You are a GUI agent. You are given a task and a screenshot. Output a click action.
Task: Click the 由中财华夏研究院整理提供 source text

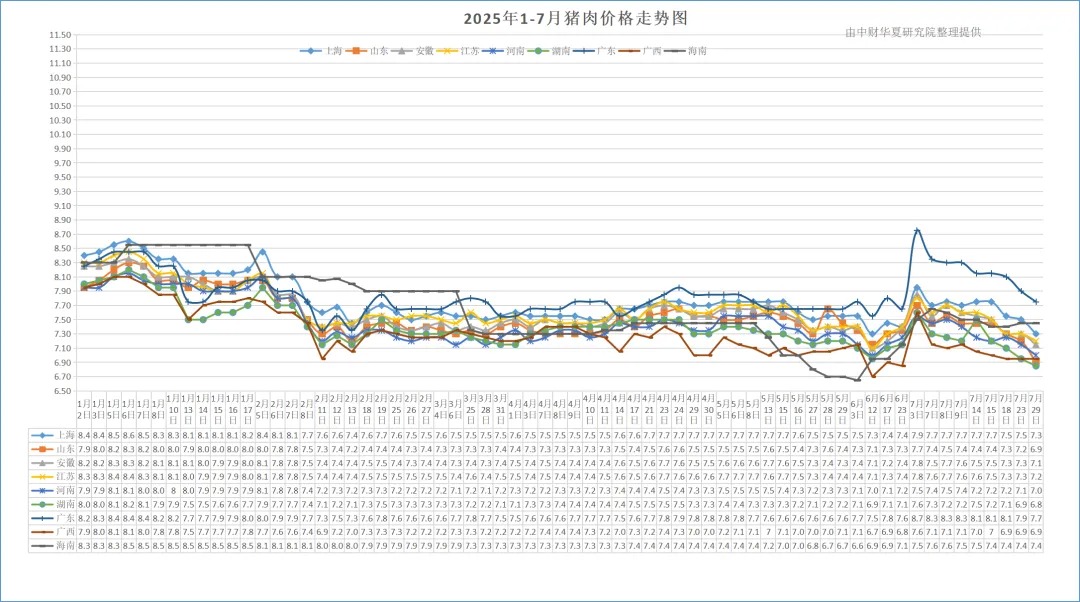913,32
